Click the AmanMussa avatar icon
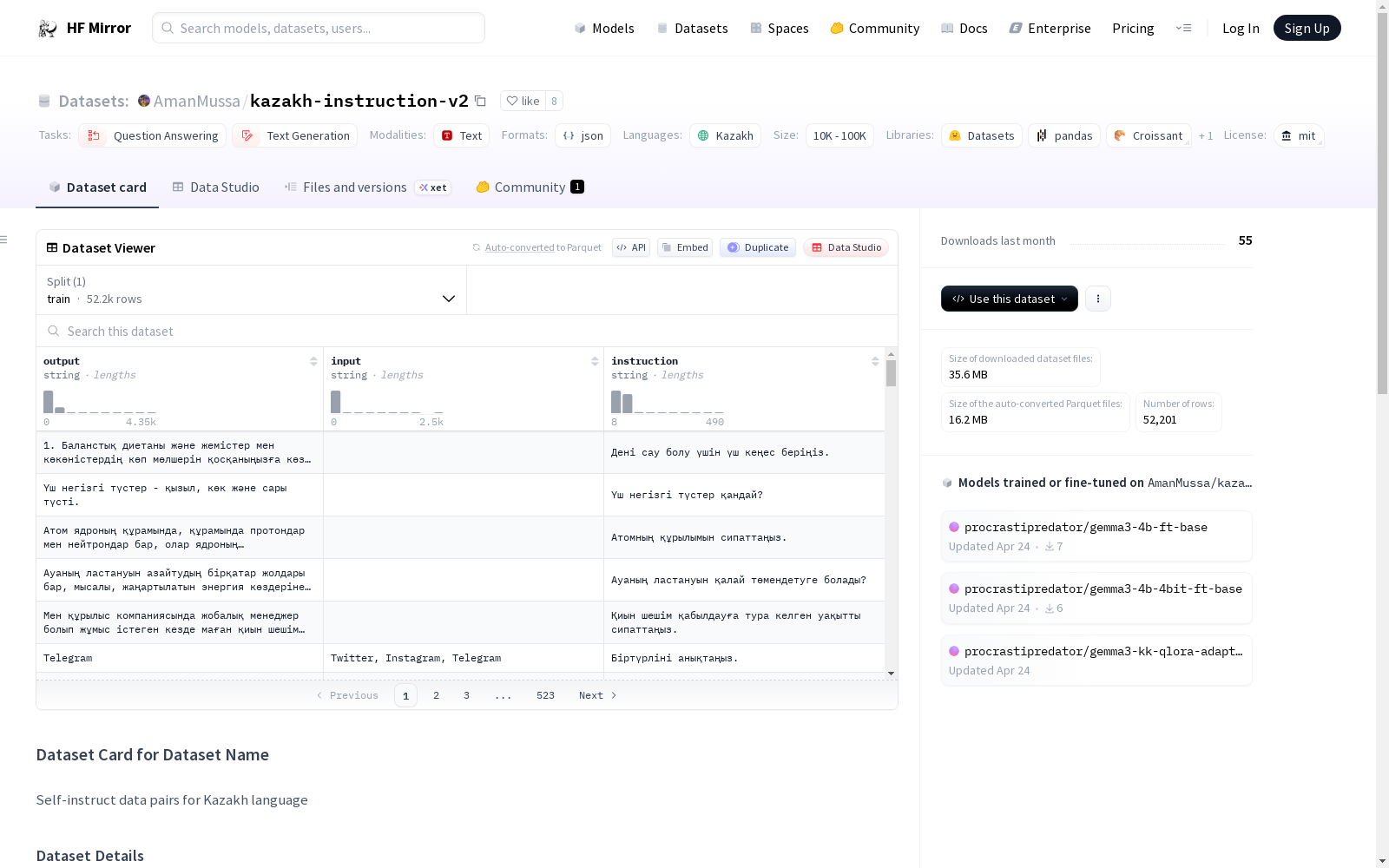Viewport: 1389px width, 868px height. tap(144, 101)
